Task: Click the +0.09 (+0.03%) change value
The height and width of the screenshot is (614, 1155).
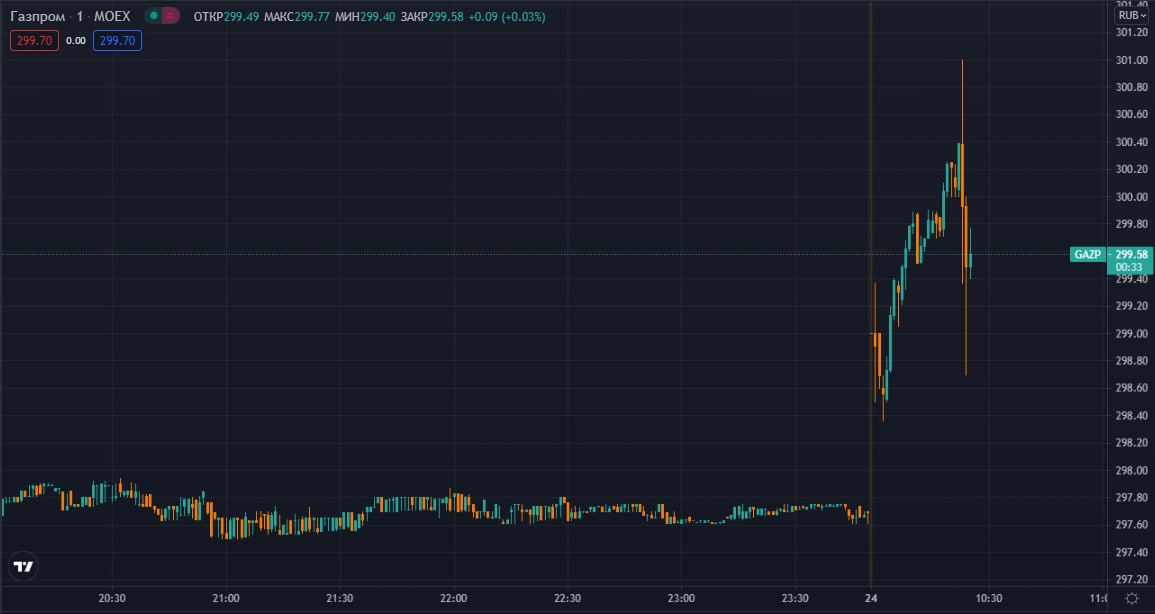Action: tap(507, 16)
